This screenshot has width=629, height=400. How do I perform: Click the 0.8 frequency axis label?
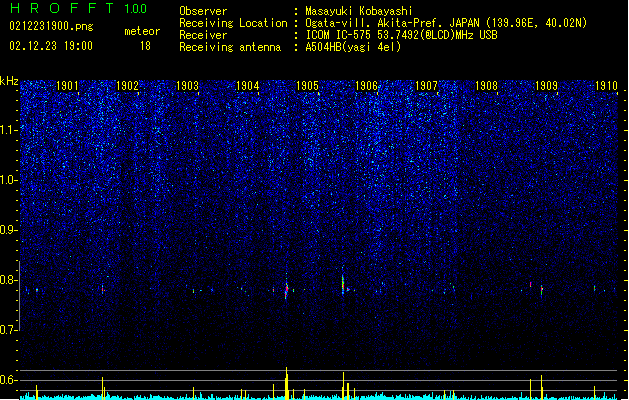(x=8, y=280)
